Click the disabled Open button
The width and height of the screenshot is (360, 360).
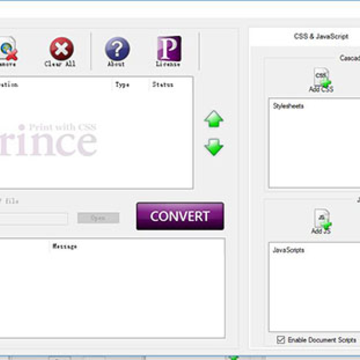[98, 218]
